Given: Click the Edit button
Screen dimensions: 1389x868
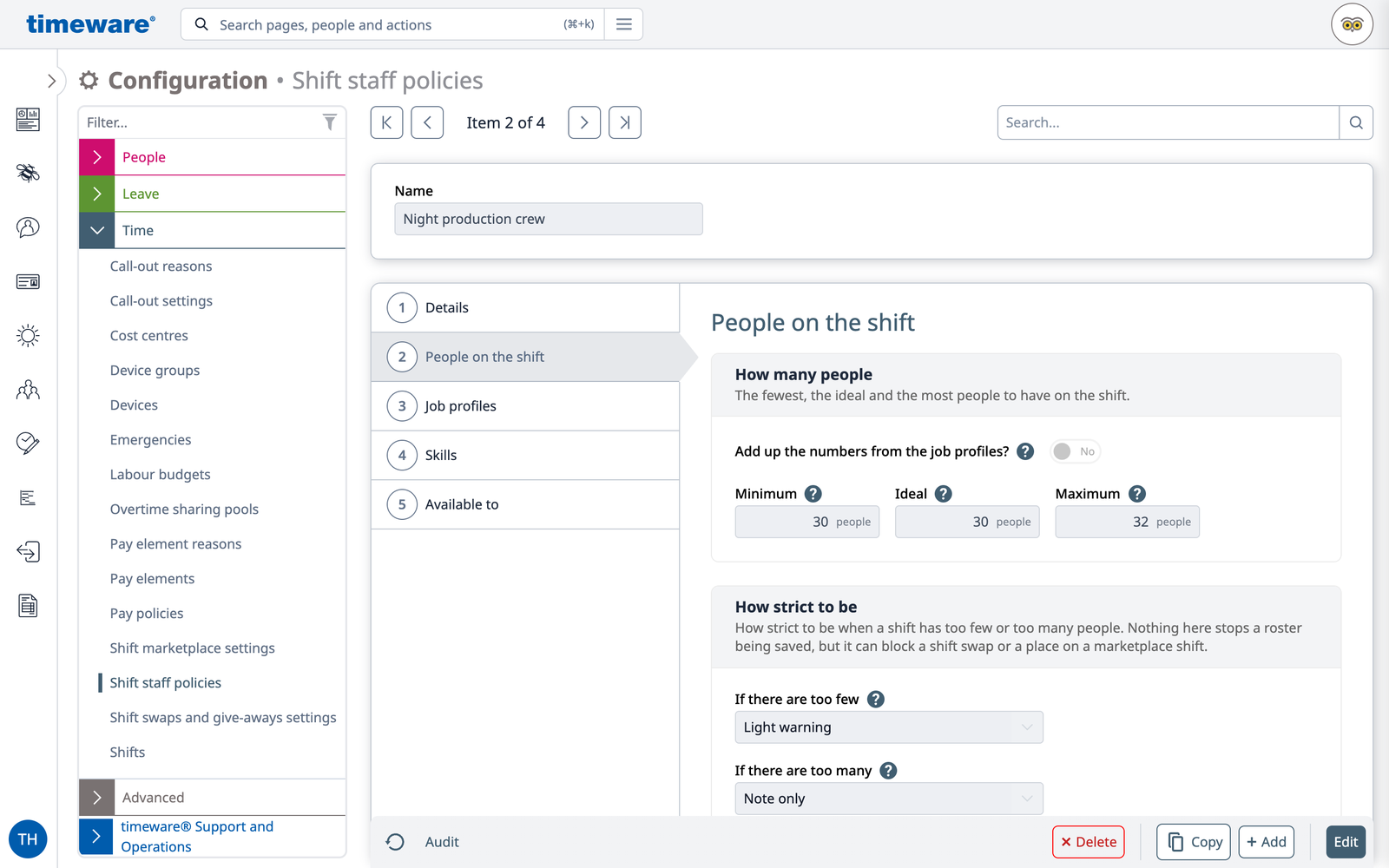Looking at the screenshot, I should coord(1346,842).
